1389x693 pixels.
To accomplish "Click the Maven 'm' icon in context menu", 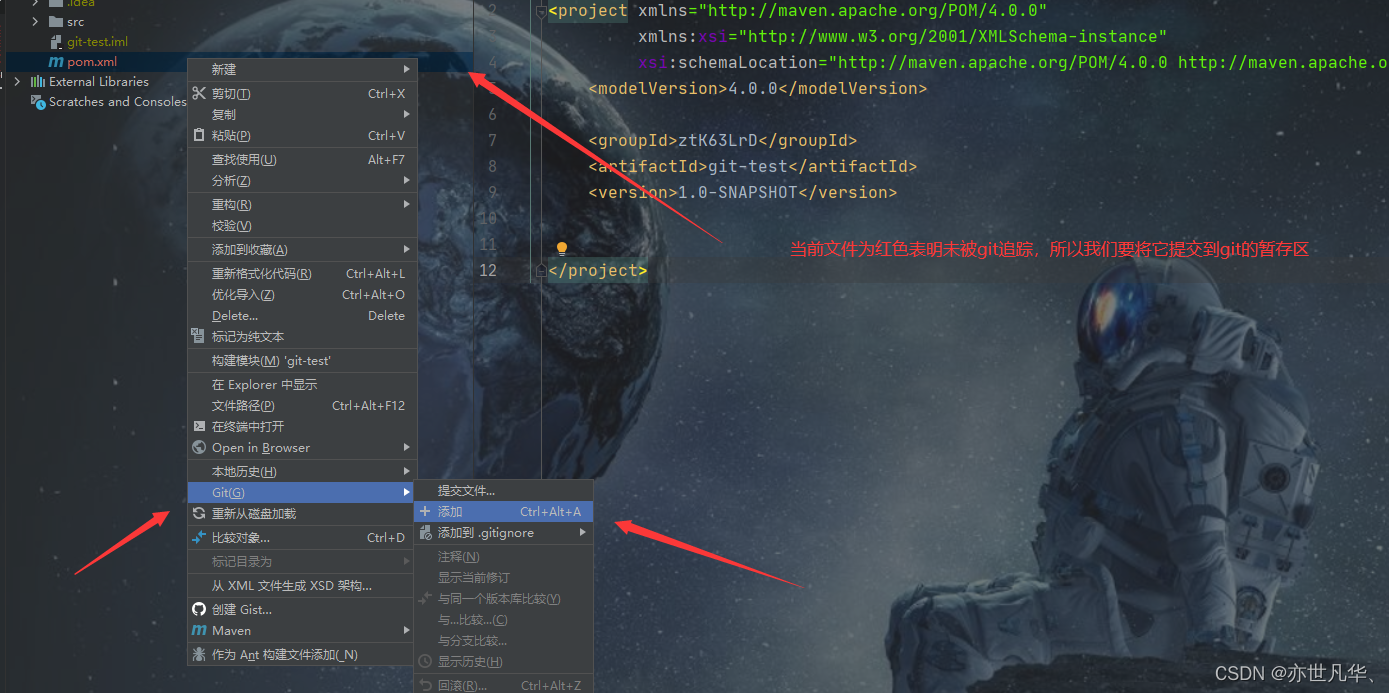I will [x=199, y=630].
